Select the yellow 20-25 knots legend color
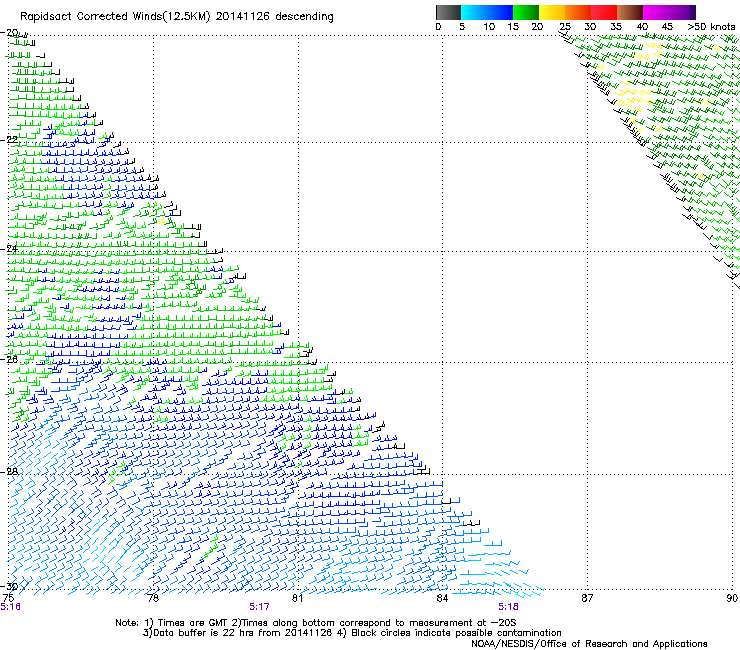 pyautogui.click(x=552, y=12)
